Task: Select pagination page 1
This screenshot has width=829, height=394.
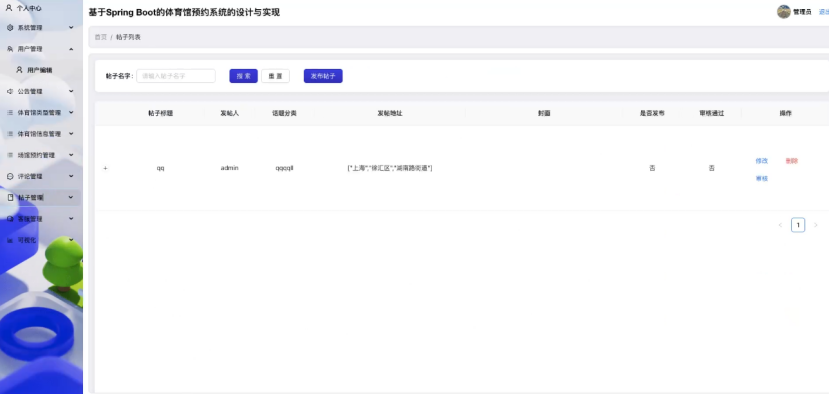Action: point(798,225)
